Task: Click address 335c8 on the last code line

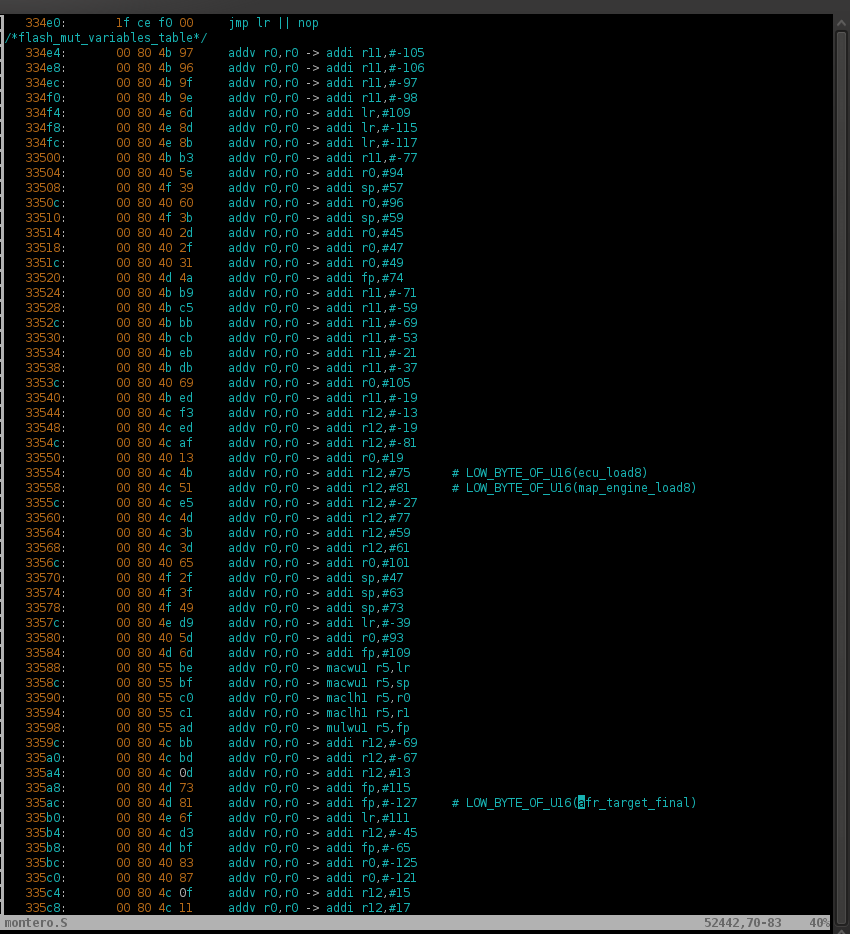Action: (45, 908)
